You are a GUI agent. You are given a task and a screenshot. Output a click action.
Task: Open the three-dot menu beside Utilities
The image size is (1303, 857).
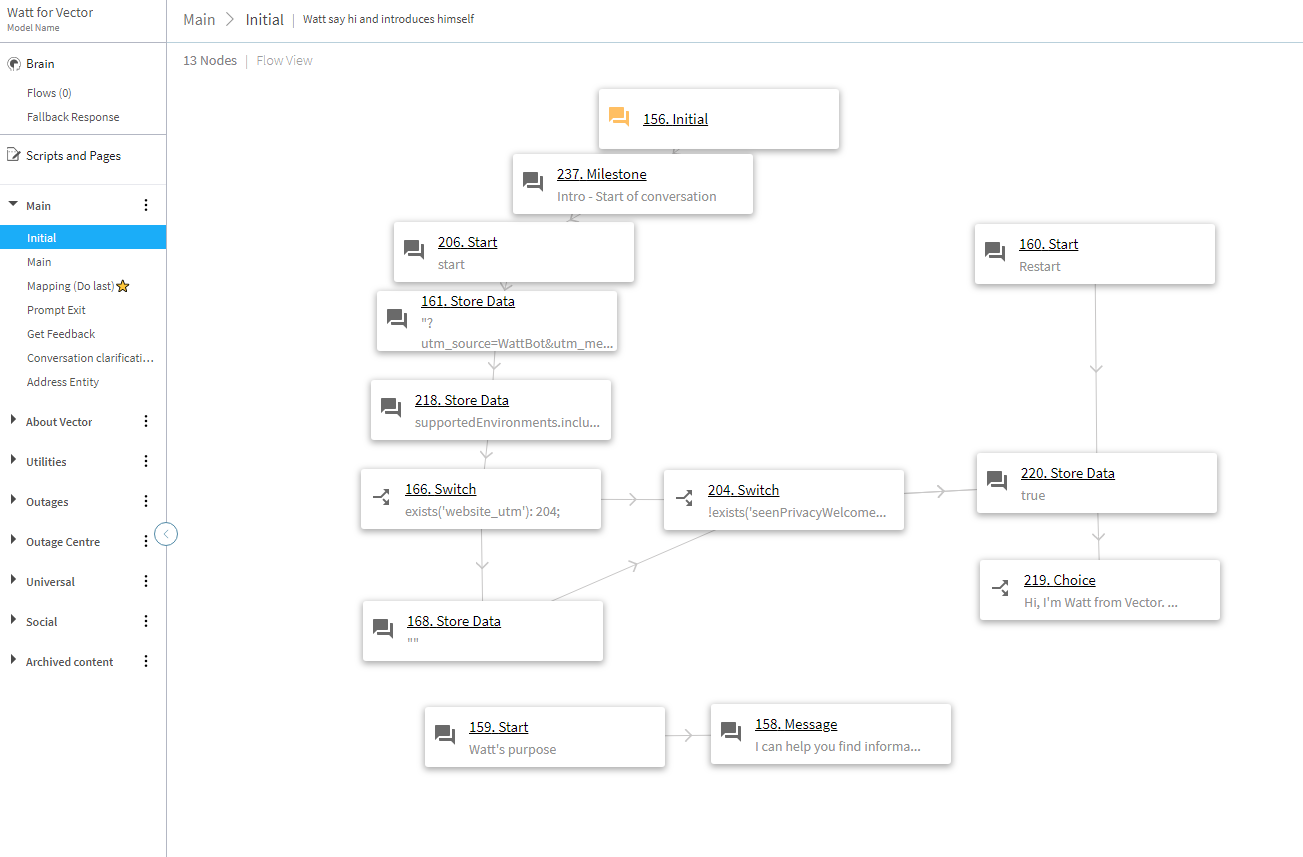point(146,461)
